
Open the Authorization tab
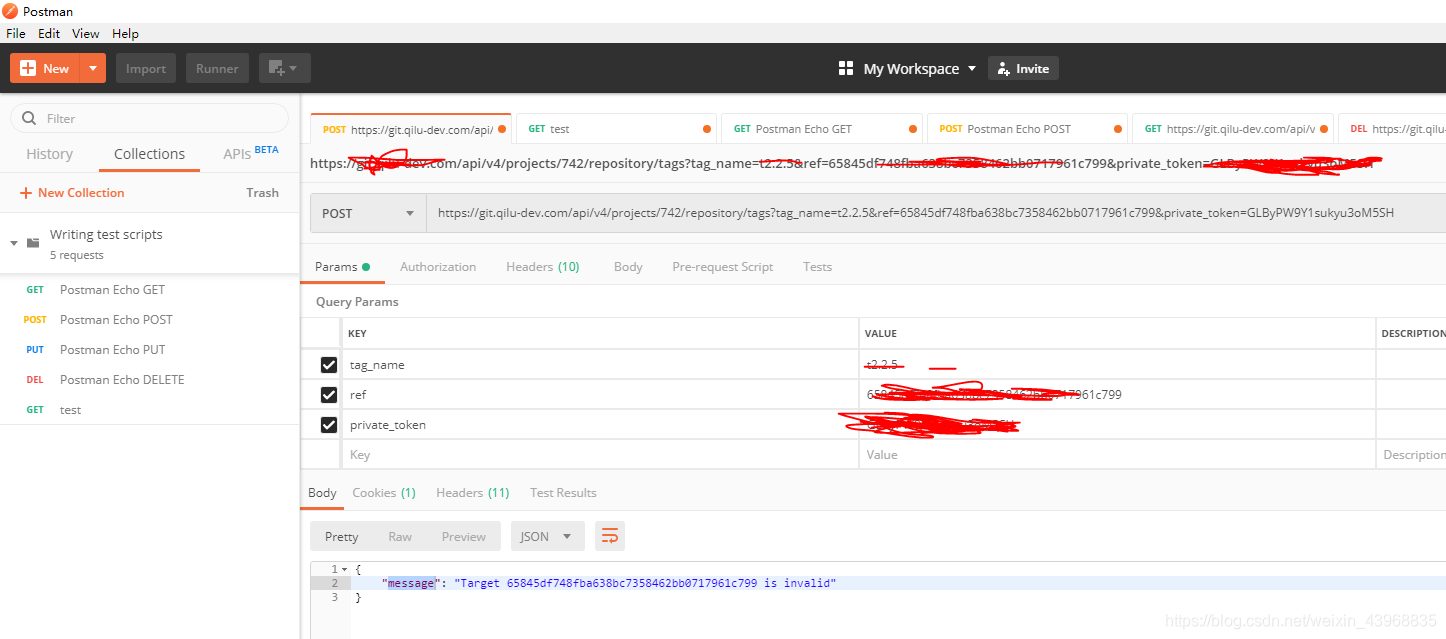[x=438, y=267]
